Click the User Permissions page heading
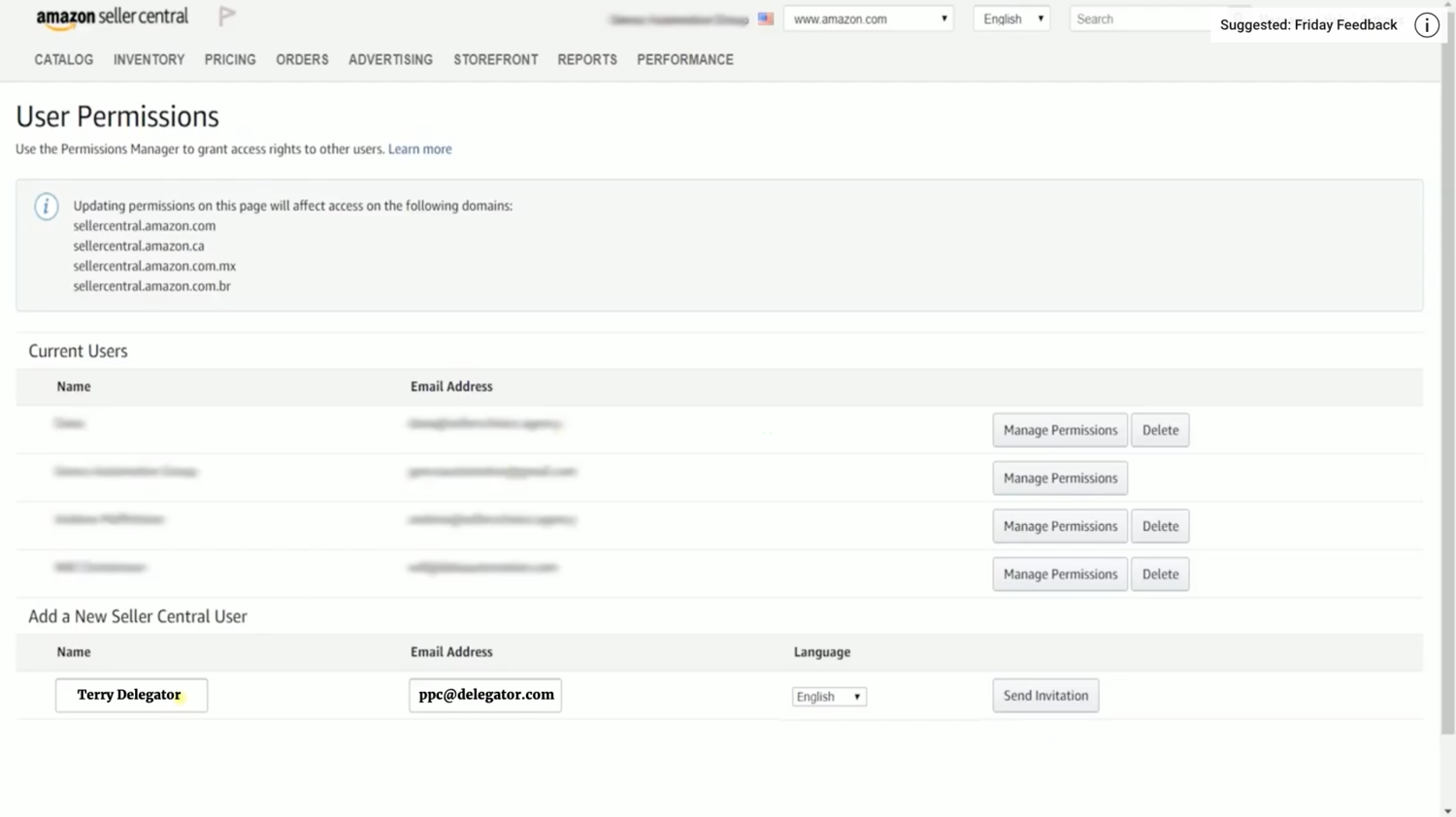The height and width of the screenshot is (817, 1456). point(117,116)
